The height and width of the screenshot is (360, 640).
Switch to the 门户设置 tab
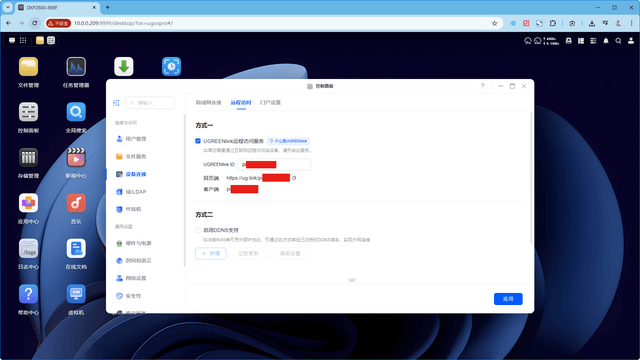click(x=270, y=102)
